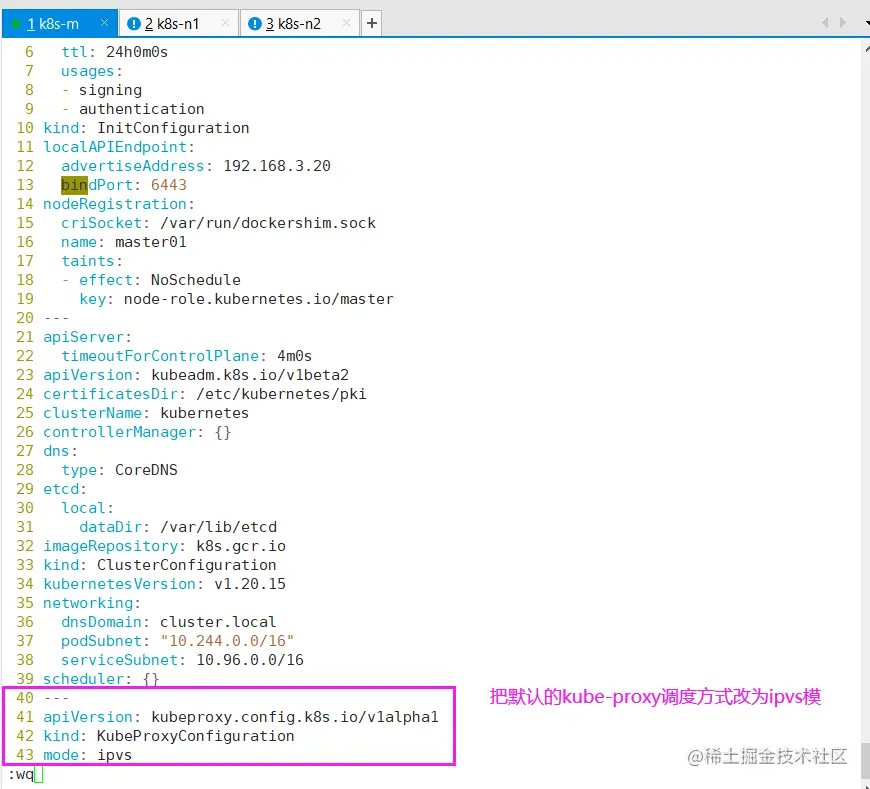This screenshot has height=789, width=870.
Task: Click the advertiseAddress value 192.168.3.20
Action: [277, 166]
